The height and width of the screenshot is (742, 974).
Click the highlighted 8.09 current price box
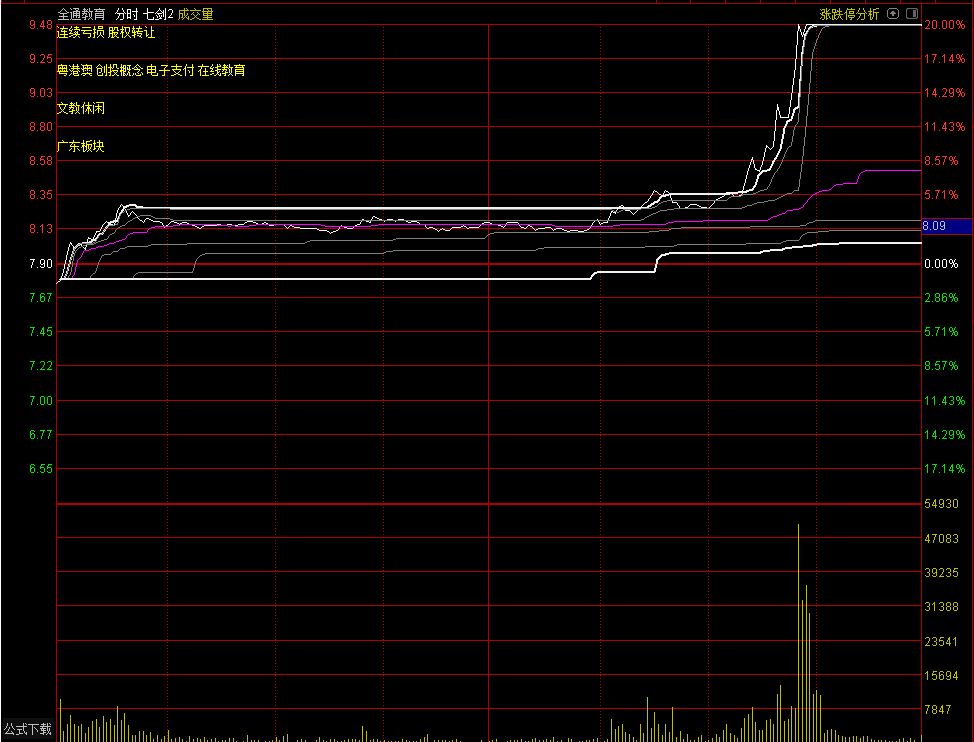click(x=947, y=226)
